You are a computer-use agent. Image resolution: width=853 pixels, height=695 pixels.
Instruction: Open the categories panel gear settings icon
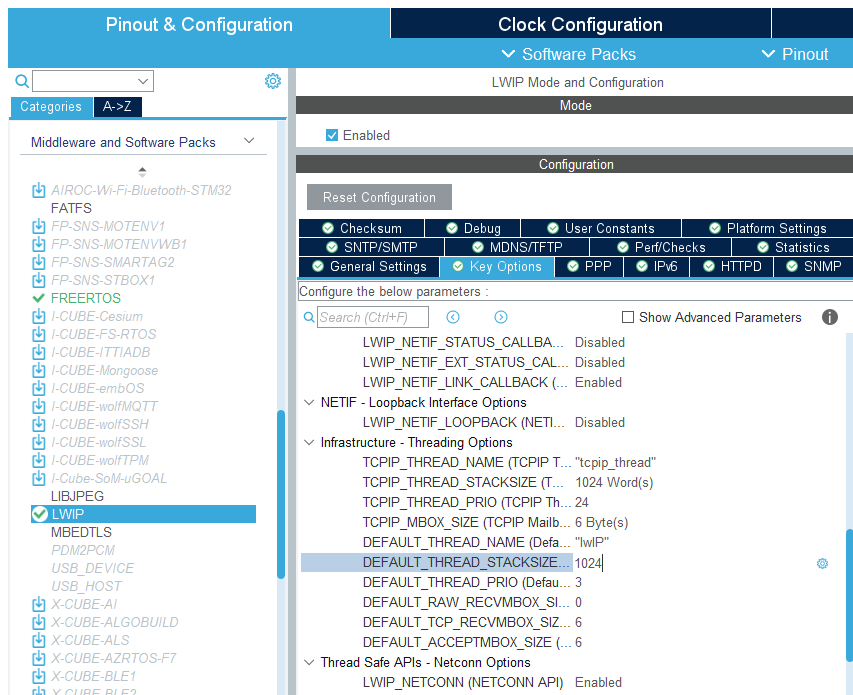pos(273,81)
